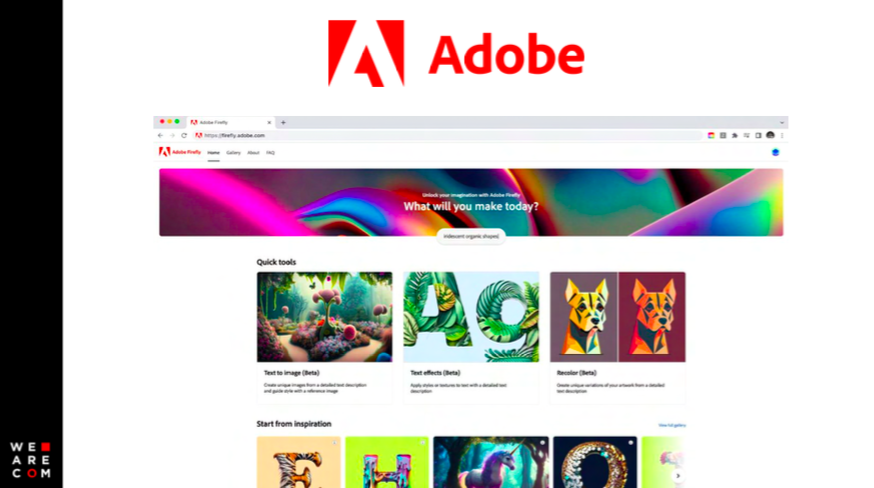Open a new browser tab
The width and height of the screenshot is (874, 488).
coord(283,123)
